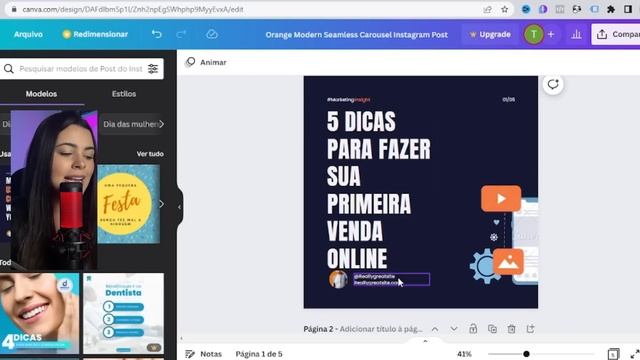The height and width of the screenshot is (360, 640).
Task: Click the template search field
Action: [x=81, y=69]
